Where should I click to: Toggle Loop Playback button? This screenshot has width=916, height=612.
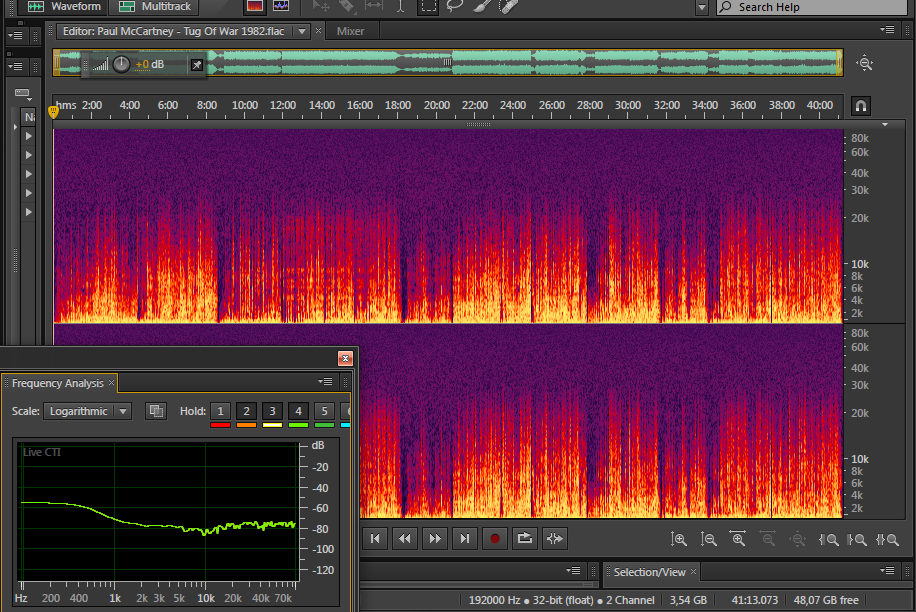(525, 538)
